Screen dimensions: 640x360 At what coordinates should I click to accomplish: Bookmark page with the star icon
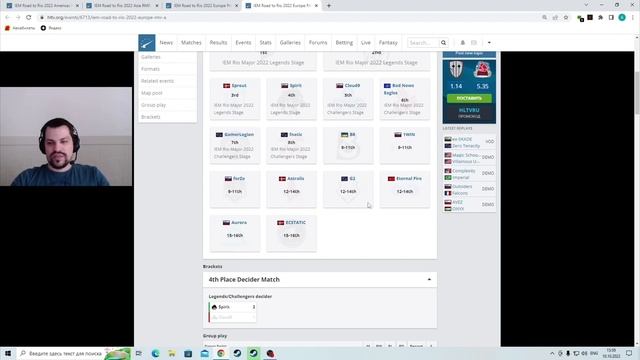(x=566, y=17)
